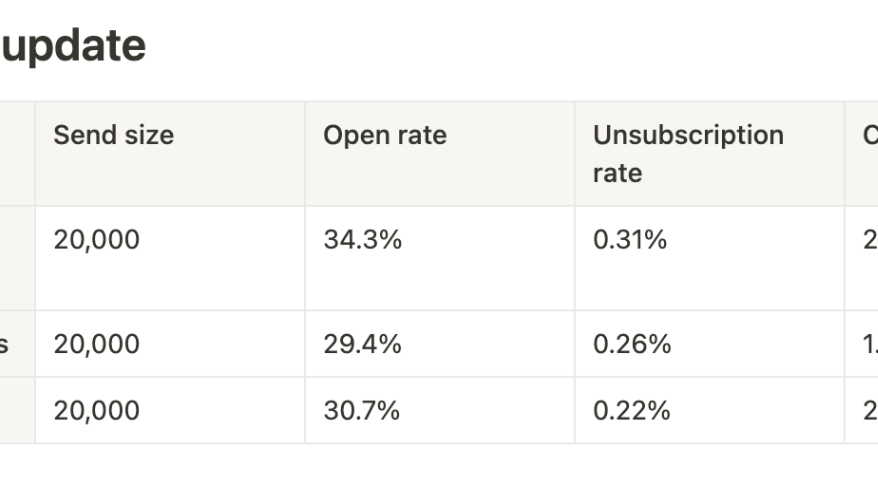This screenshot has height=494, width=878.
Task: Select the 34.3% open rate cell
Action: 439,258
